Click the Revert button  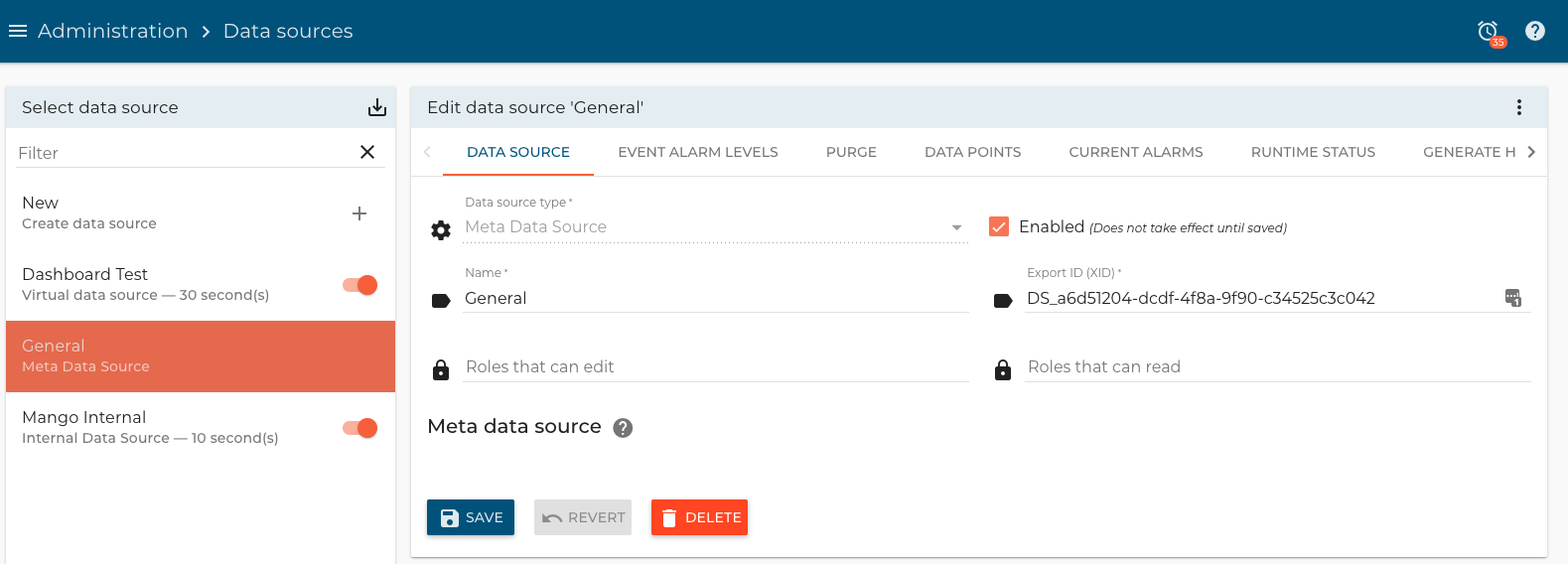click(583, 517)
